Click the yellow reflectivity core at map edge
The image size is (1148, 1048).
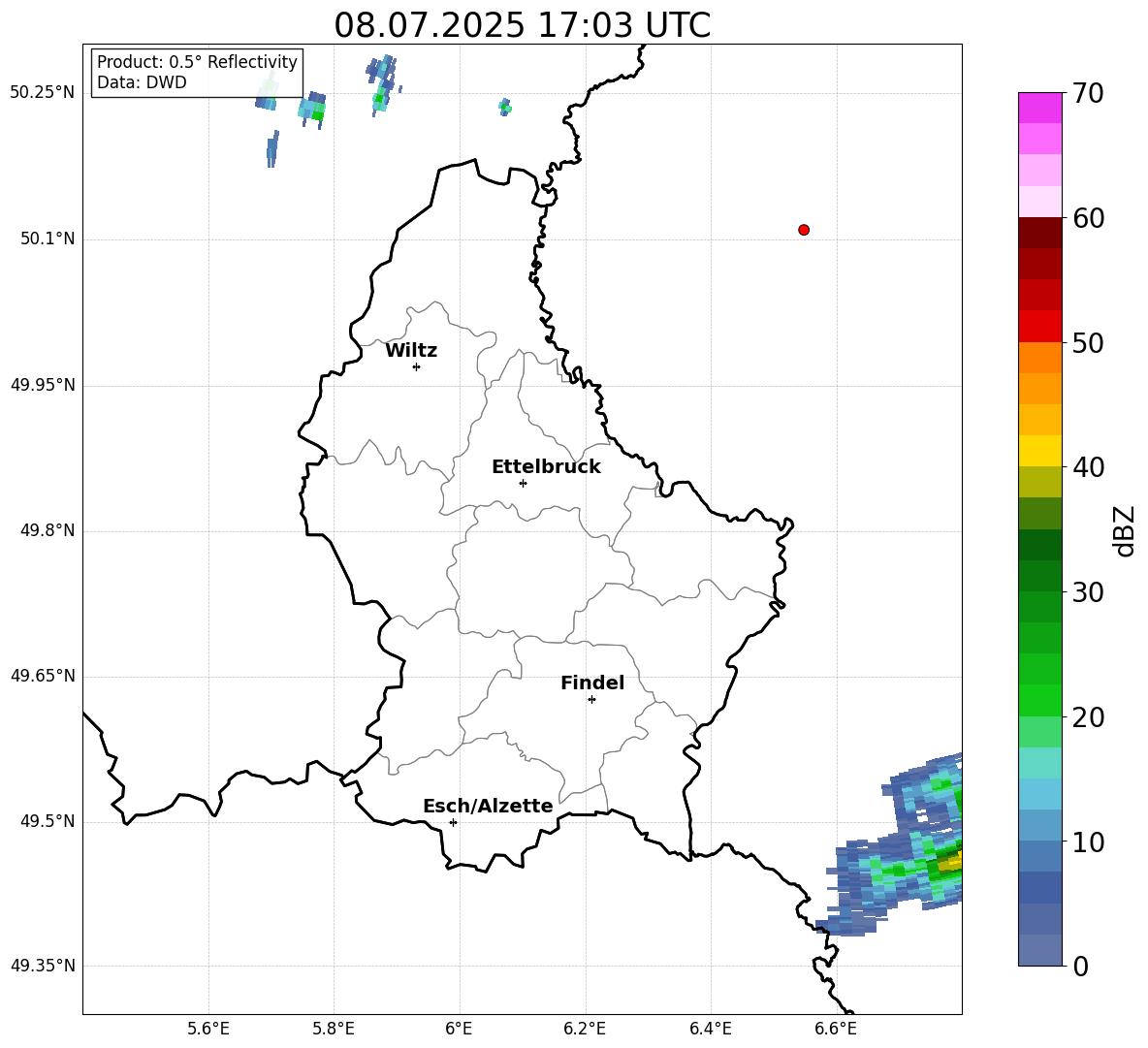click(x=951, y=863)
